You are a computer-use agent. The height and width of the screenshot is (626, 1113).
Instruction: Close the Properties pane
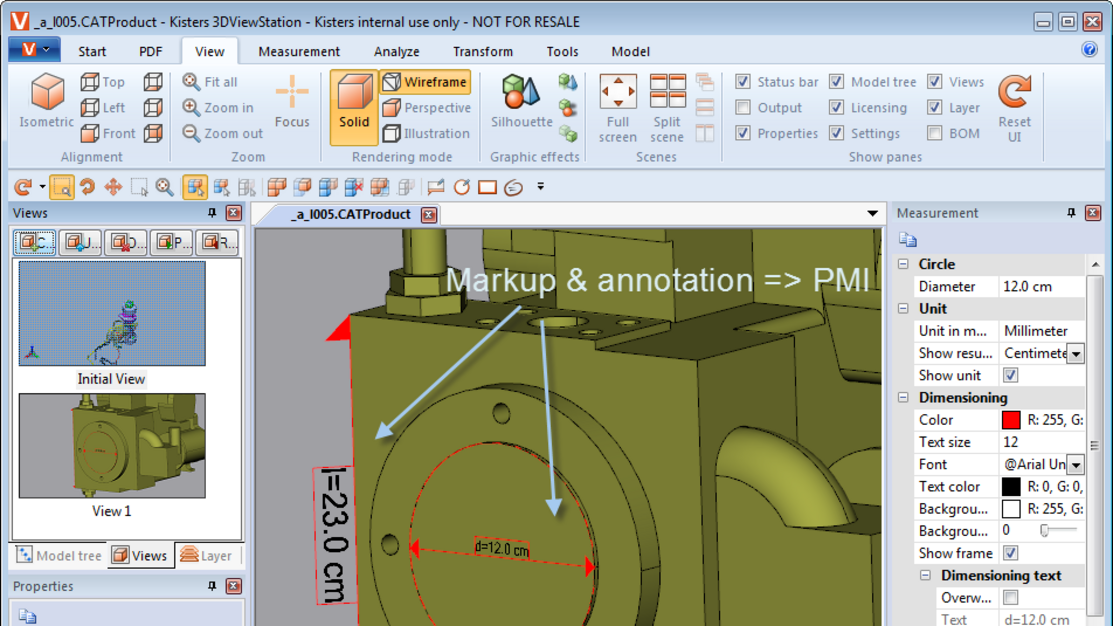pyautogui.click(x=234, y=586)
